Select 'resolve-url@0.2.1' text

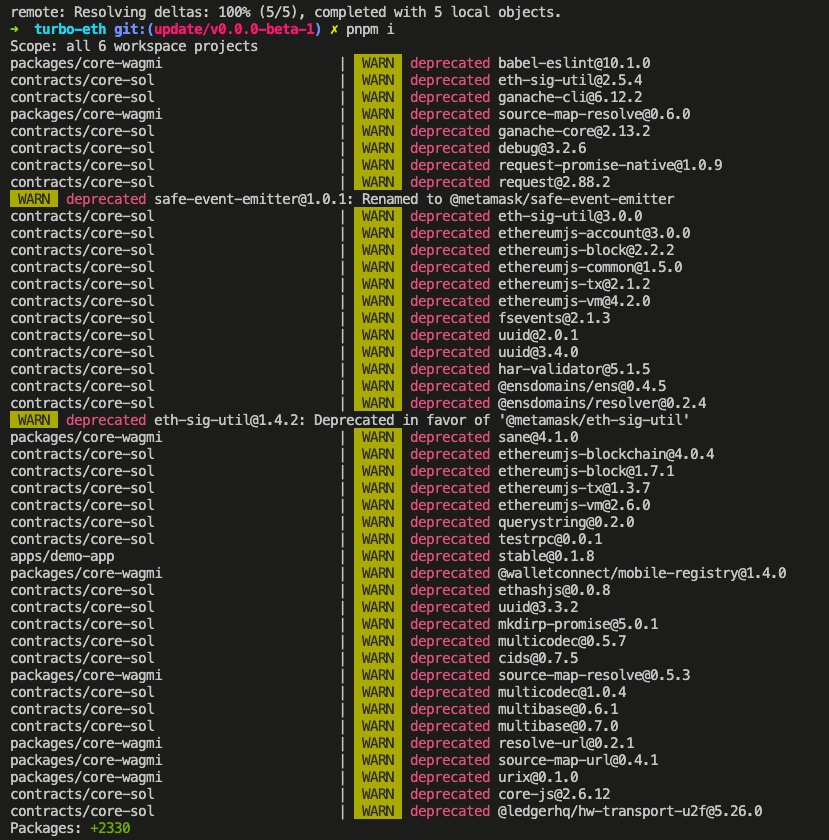[566, 744]
